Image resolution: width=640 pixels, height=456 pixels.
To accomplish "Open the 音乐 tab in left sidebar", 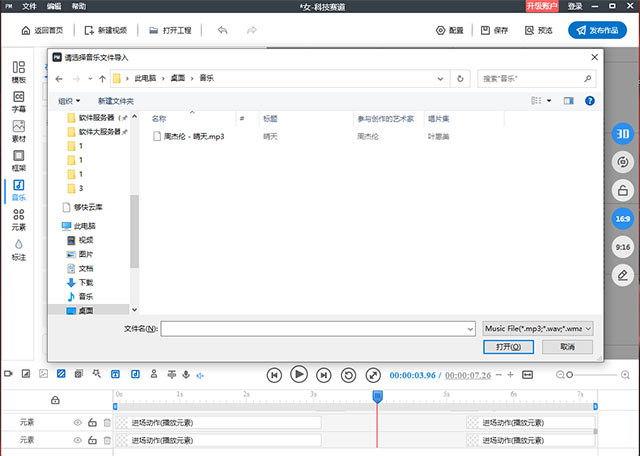I will [18, 190].
